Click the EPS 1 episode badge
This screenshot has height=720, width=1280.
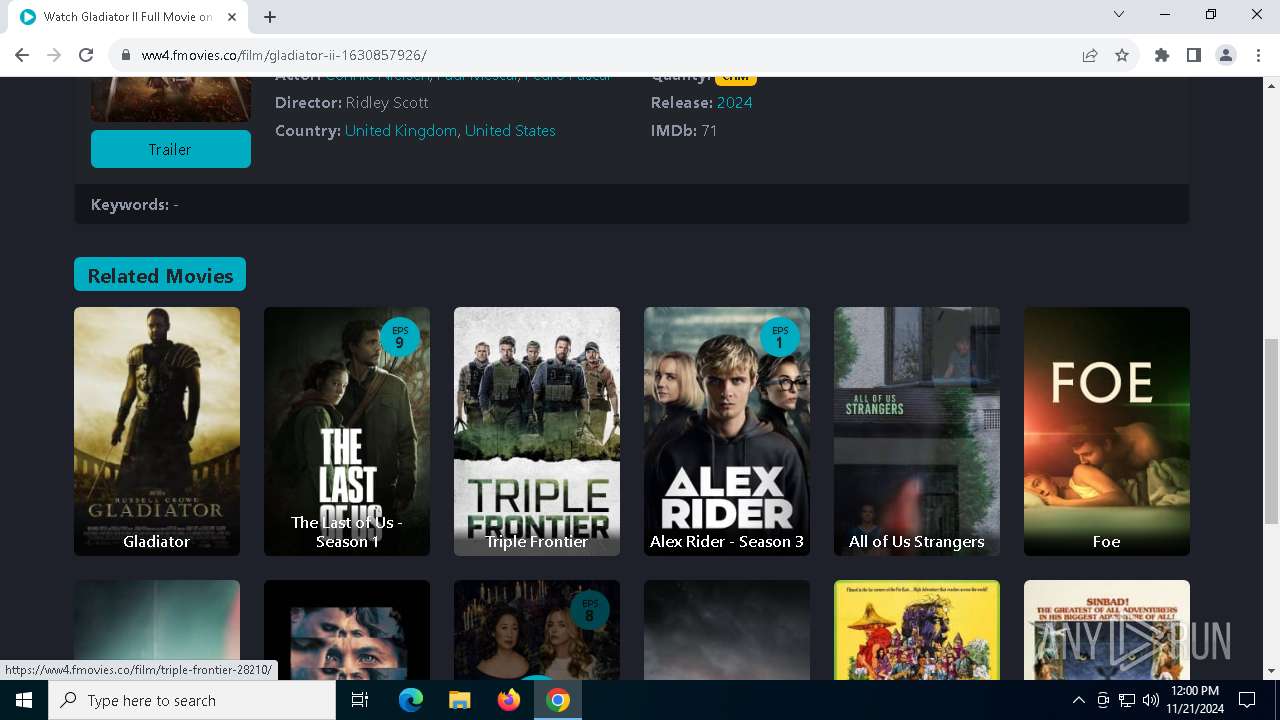780,337
